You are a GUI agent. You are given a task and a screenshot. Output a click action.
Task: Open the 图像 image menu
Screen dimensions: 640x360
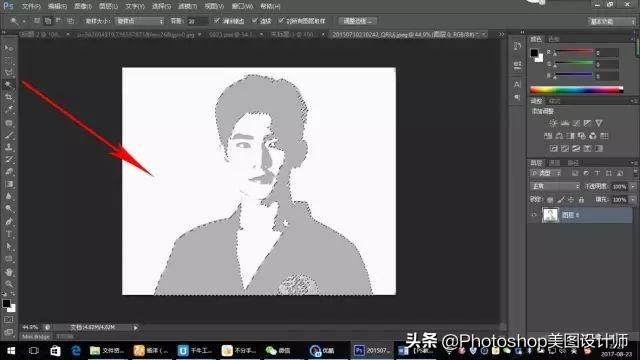[82, 6]
